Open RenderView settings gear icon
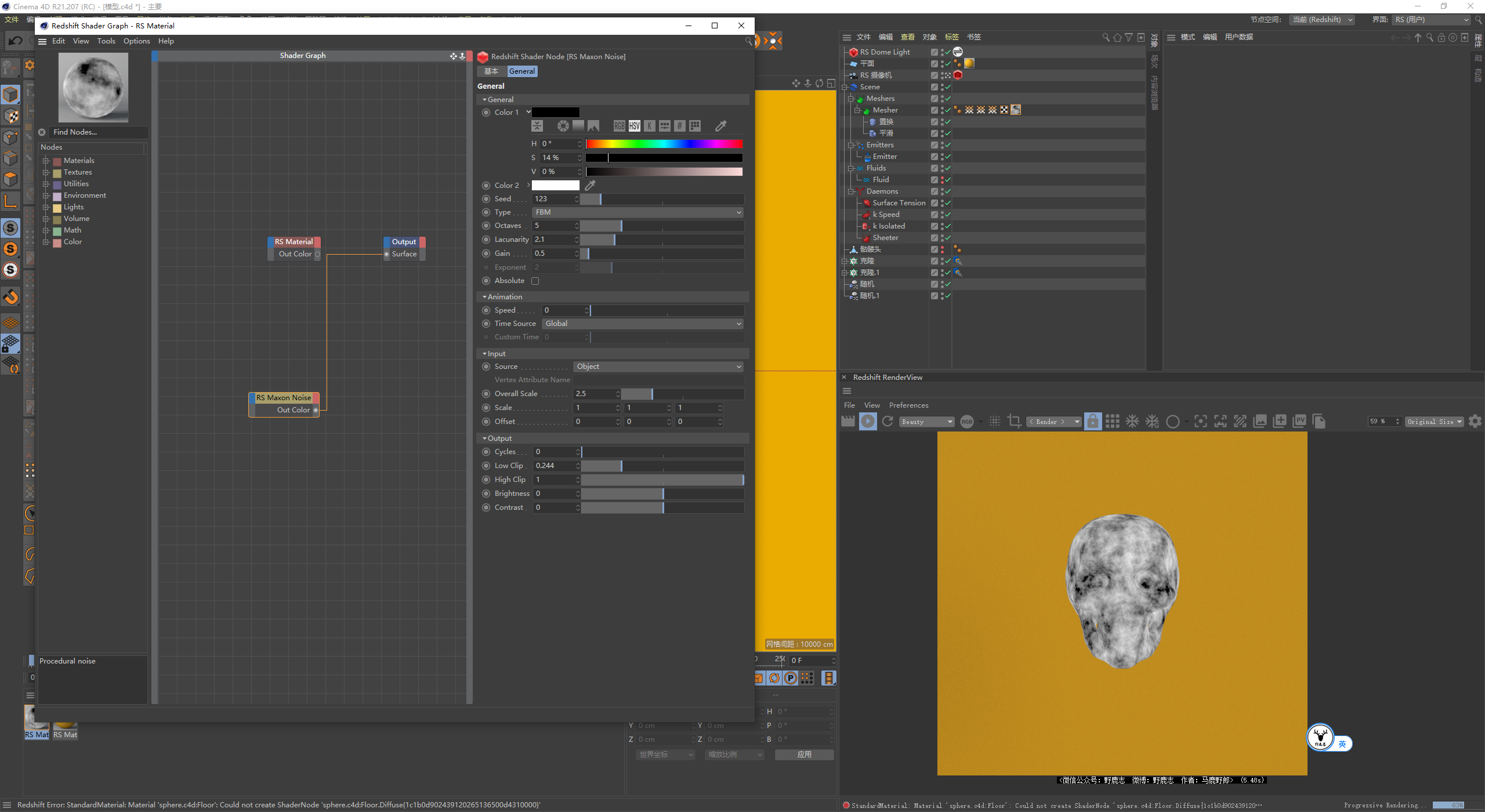1485x812 pixels. click(x=1475, y=421)
